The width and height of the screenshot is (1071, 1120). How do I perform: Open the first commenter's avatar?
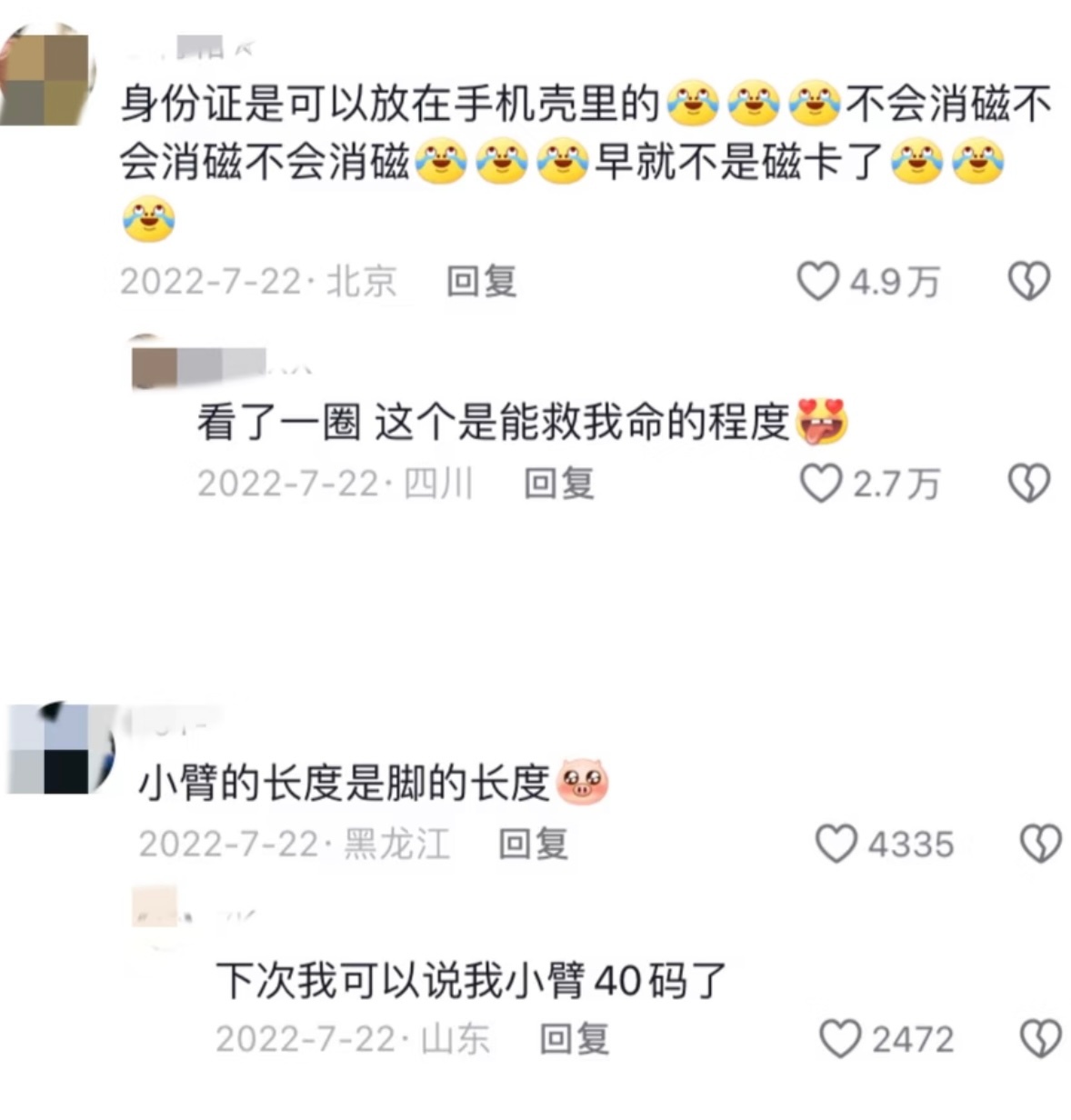(x=45, y=76)
